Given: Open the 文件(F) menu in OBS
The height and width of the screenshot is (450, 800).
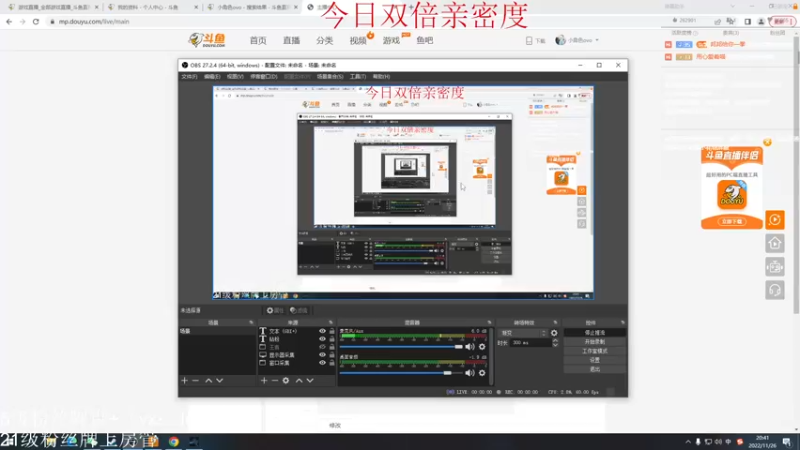Looking at the screenshot, I should tap(189, 77).
